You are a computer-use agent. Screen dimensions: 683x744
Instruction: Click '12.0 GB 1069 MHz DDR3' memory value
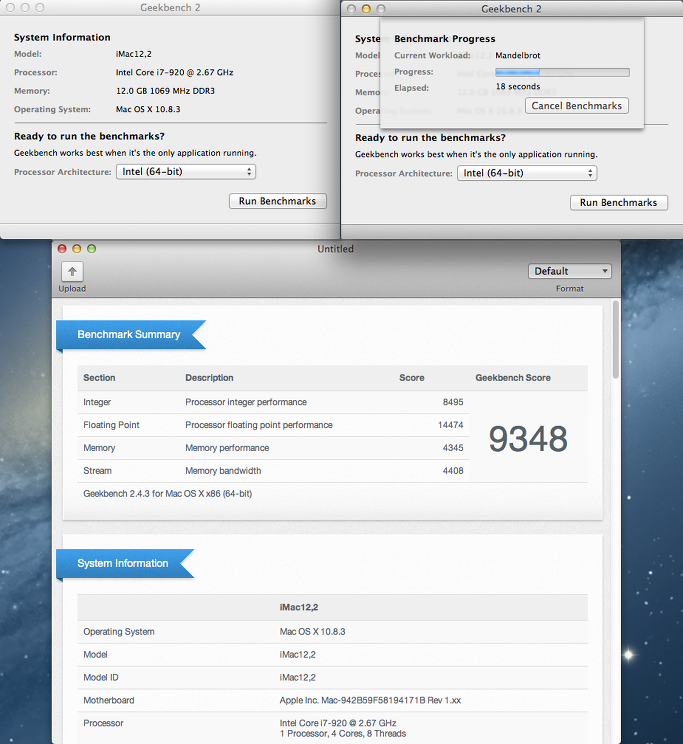point(165,91)
